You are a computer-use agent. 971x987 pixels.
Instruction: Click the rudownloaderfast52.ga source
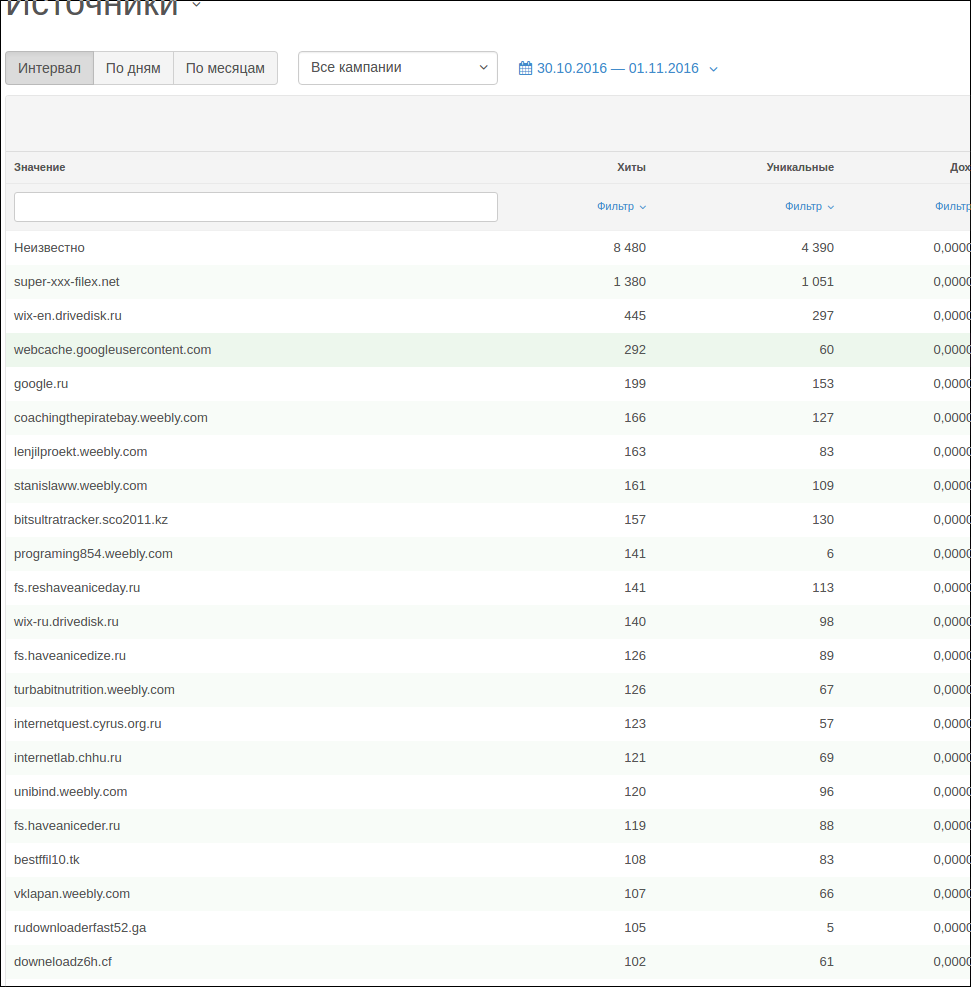80,928
